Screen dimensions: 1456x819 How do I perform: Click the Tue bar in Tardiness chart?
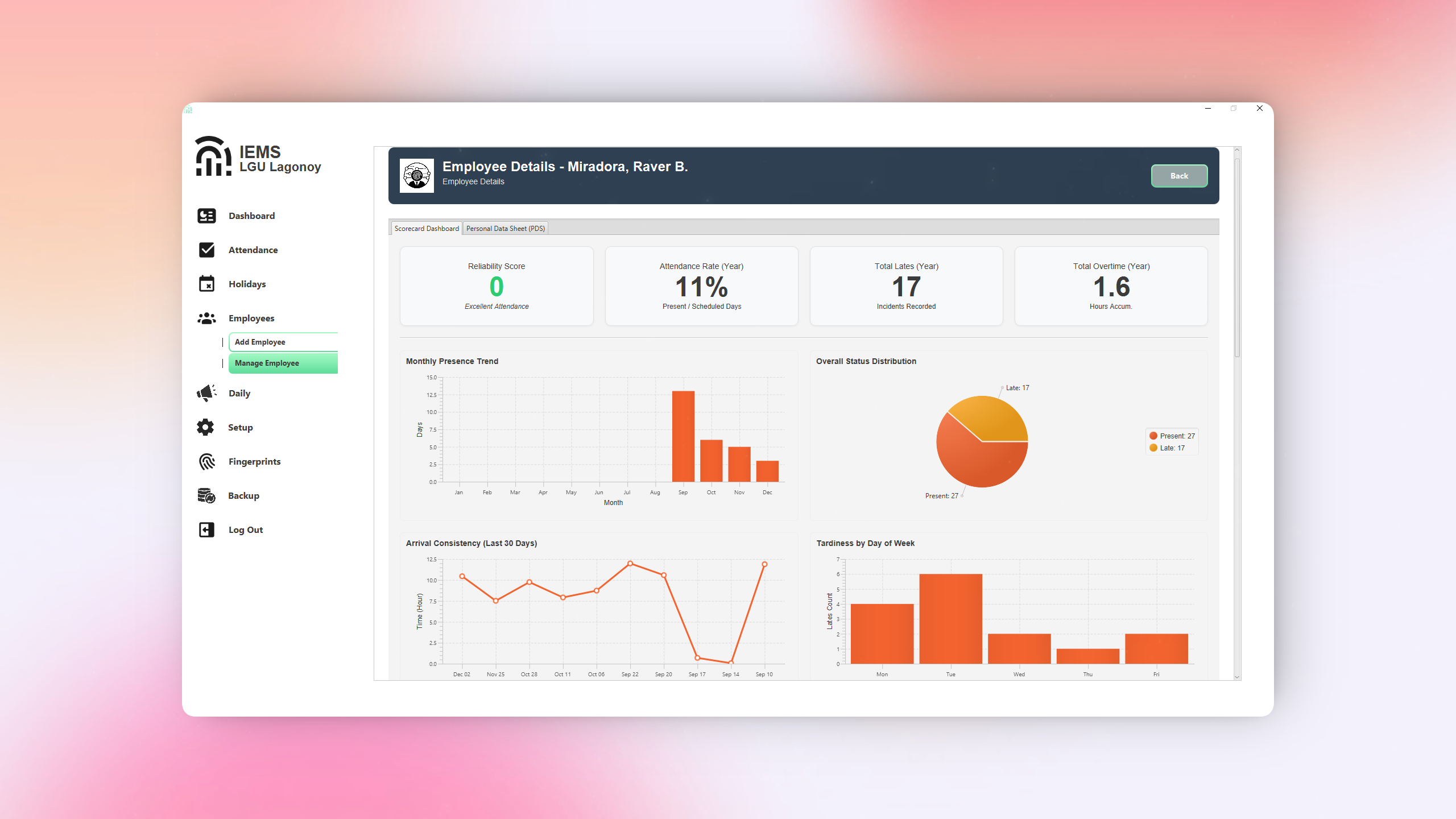coord(950,619)
